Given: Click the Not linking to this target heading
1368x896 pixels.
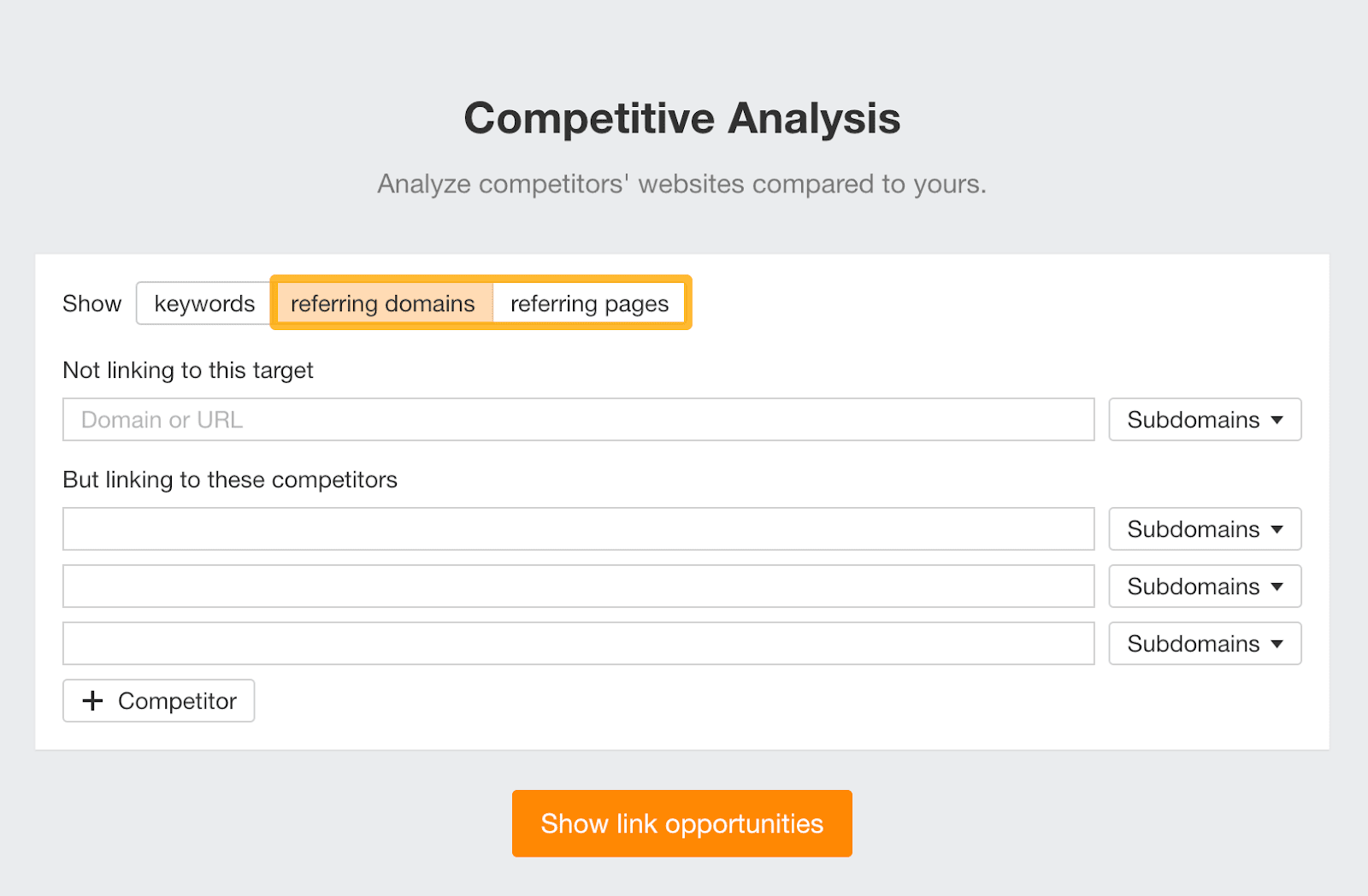Looking at the screenshot, I should [x=188, y=370].
